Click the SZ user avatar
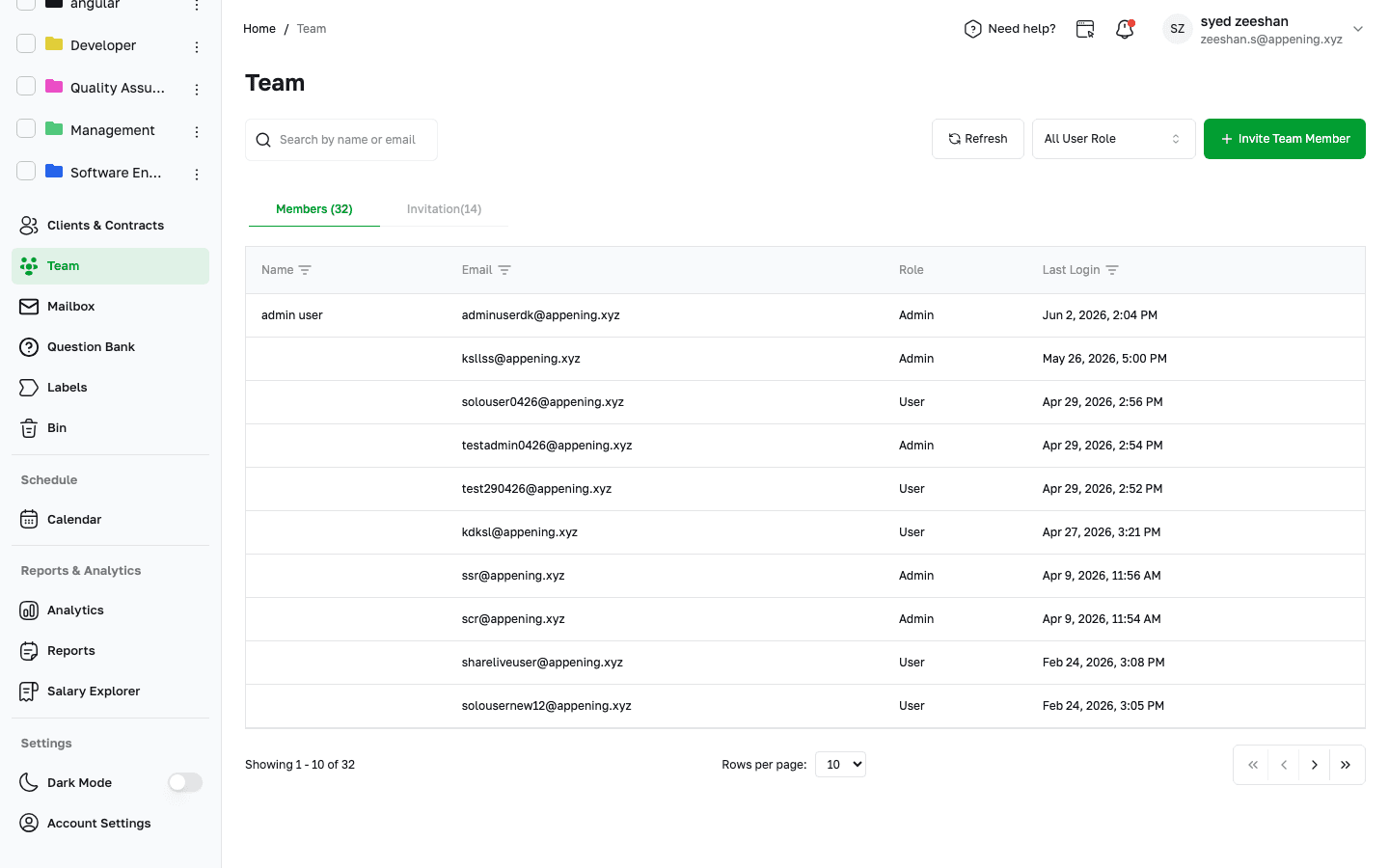1389x868 pixels. pyautogui.click(x=1177, y=29)
